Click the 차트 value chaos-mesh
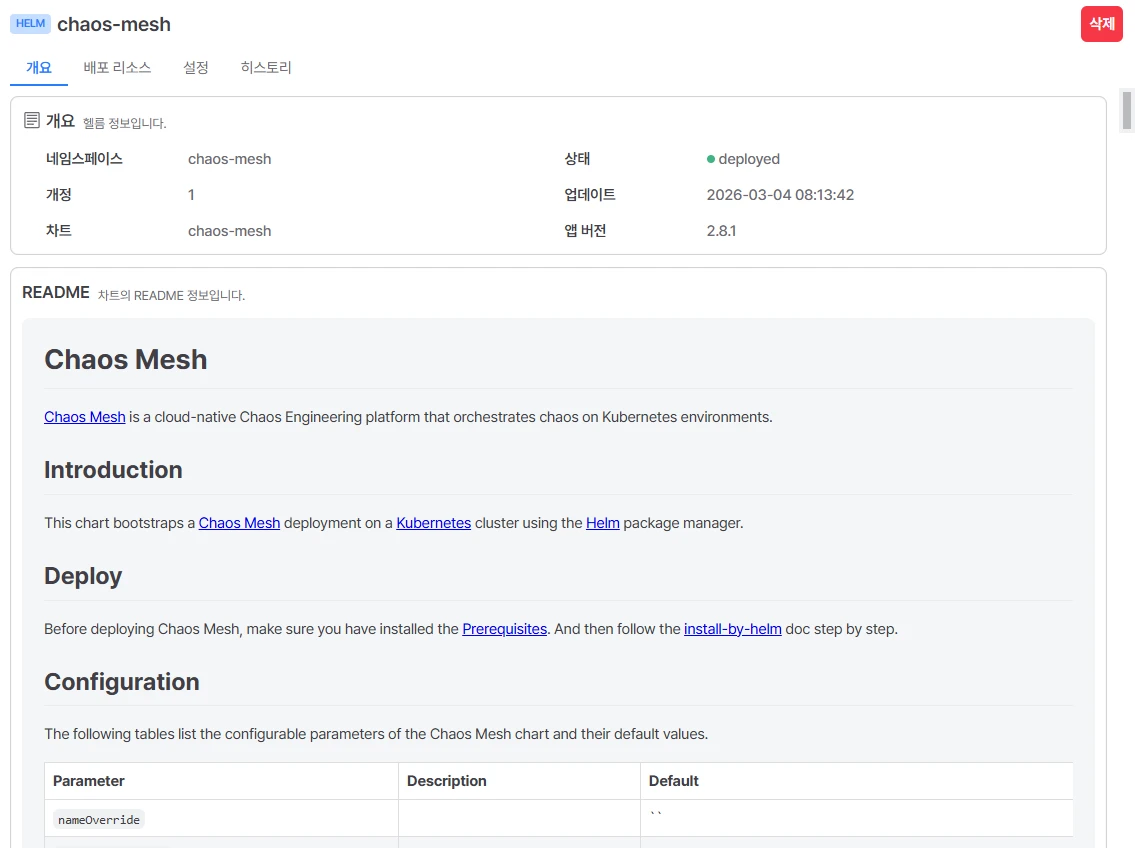 tap(229, 231)
